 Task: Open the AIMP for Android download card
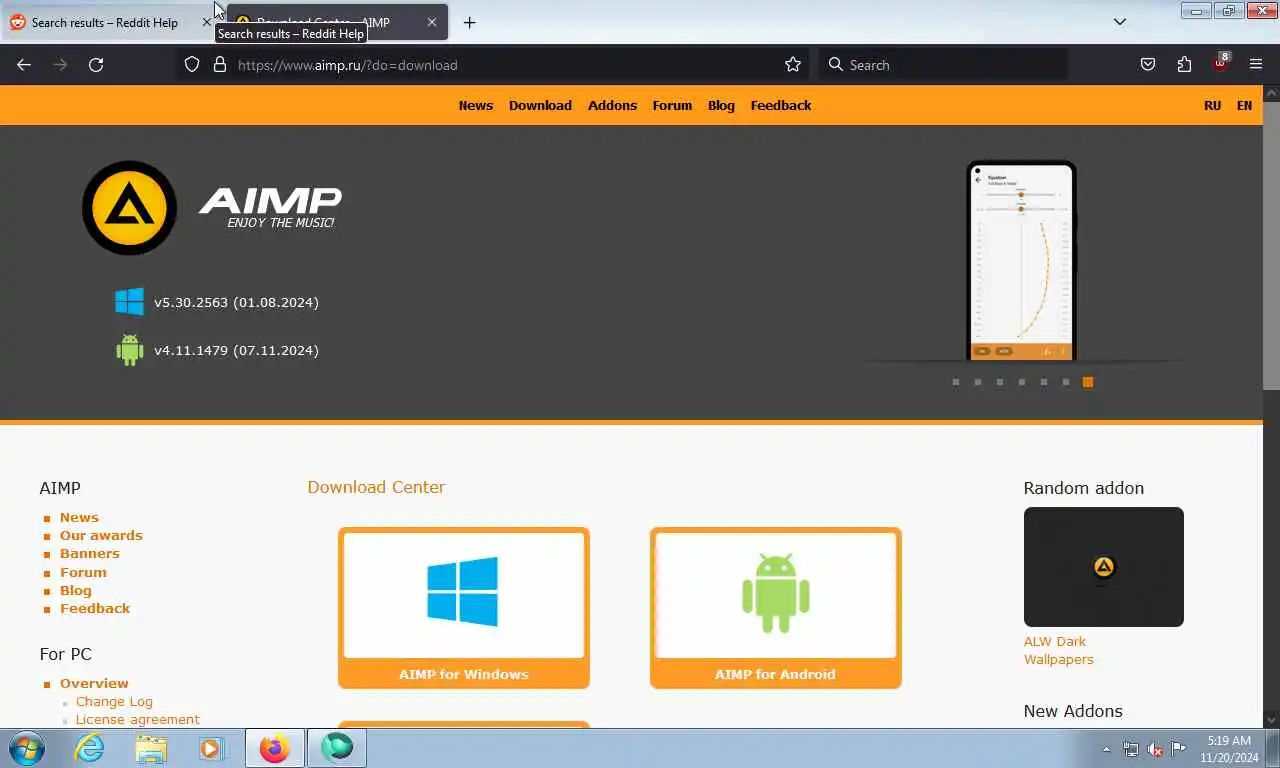(776, 608)
